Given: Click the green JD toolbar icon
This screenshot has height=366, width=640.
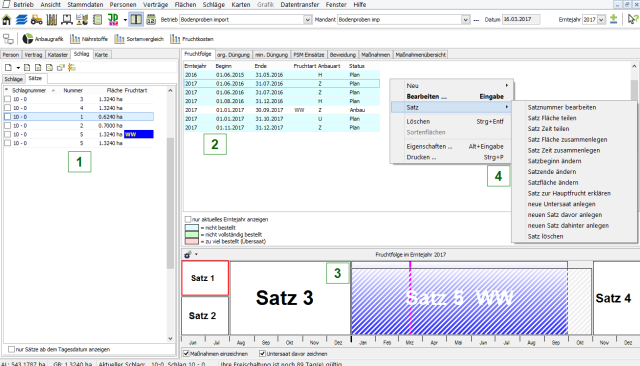Looking at the screenshot, I should [x=113, y=20].
